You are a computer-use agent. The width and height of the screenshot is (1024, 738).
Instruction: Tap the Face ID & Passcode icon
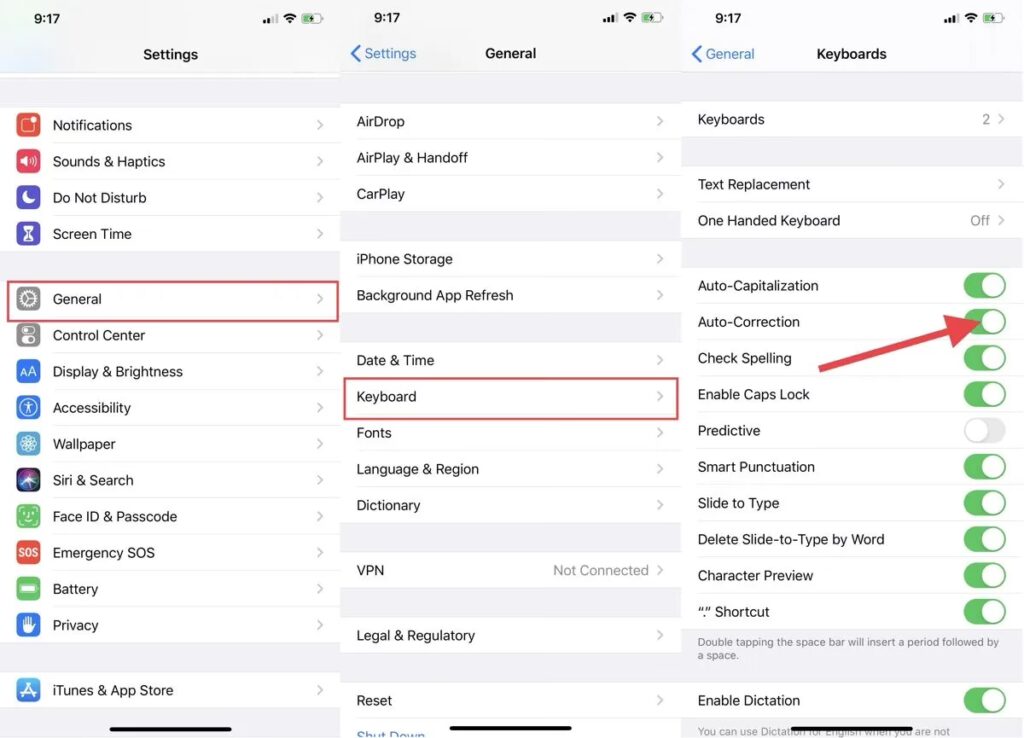coord(28,516)
